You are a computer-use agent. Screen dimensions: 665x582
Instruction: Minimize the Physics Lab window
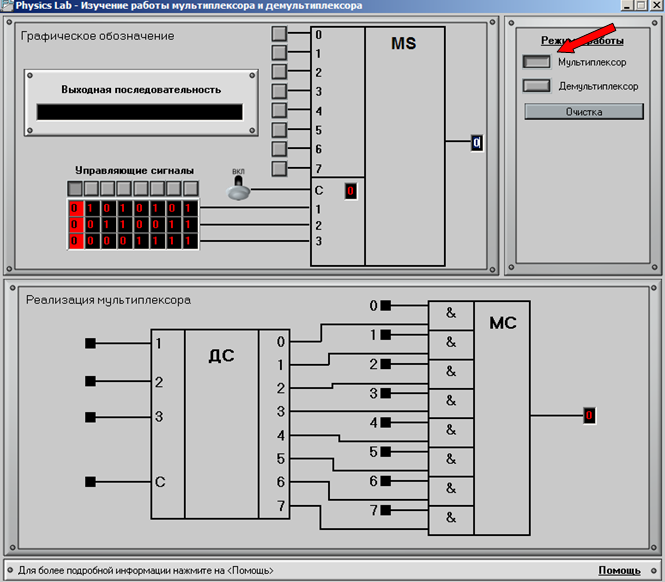click(x=627, y=6)
